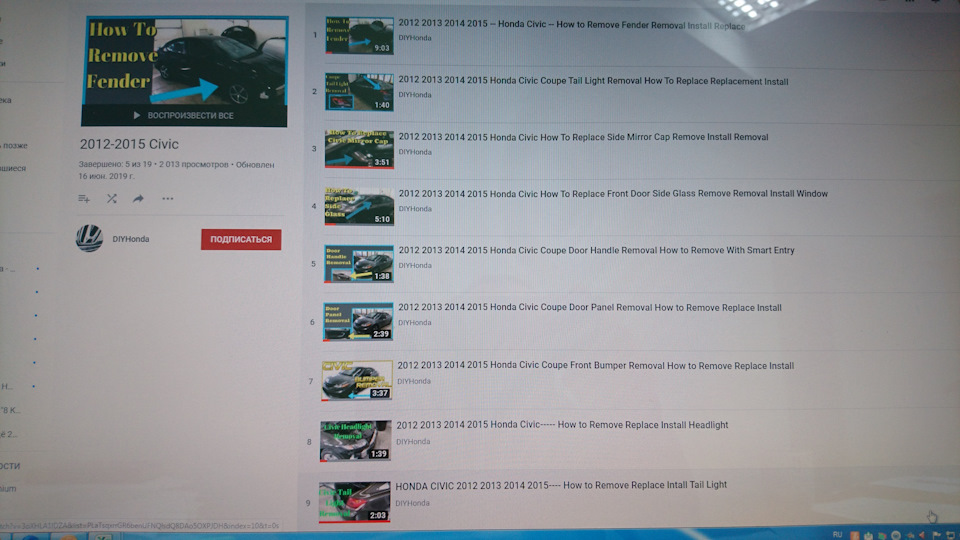The image size is (960, 540).
Task: Open 'HONDA CIVIC ... Intall Tail Light' title
Action: pyautogui.click(x=561, y=485)
